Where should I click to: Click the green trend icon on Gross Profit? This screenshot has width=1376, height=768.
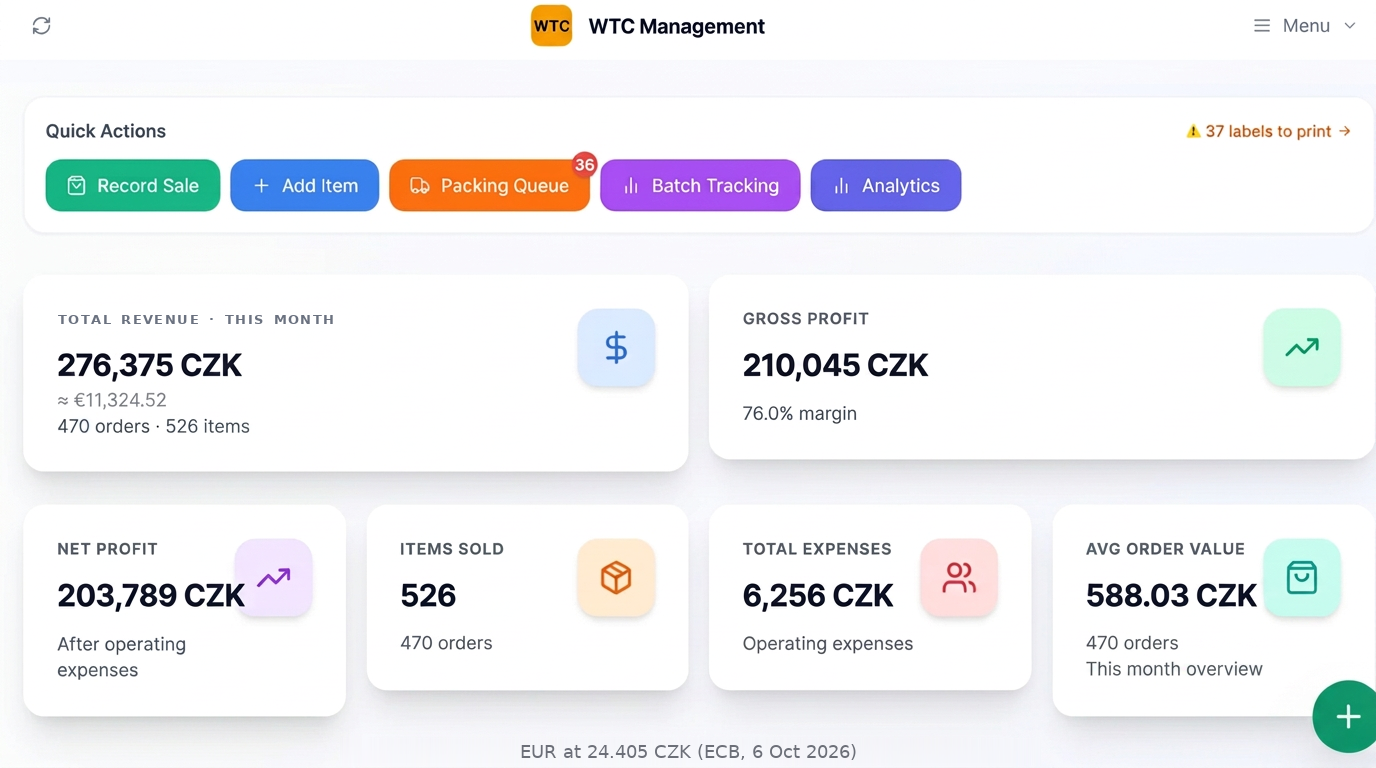click(1302, 347)
